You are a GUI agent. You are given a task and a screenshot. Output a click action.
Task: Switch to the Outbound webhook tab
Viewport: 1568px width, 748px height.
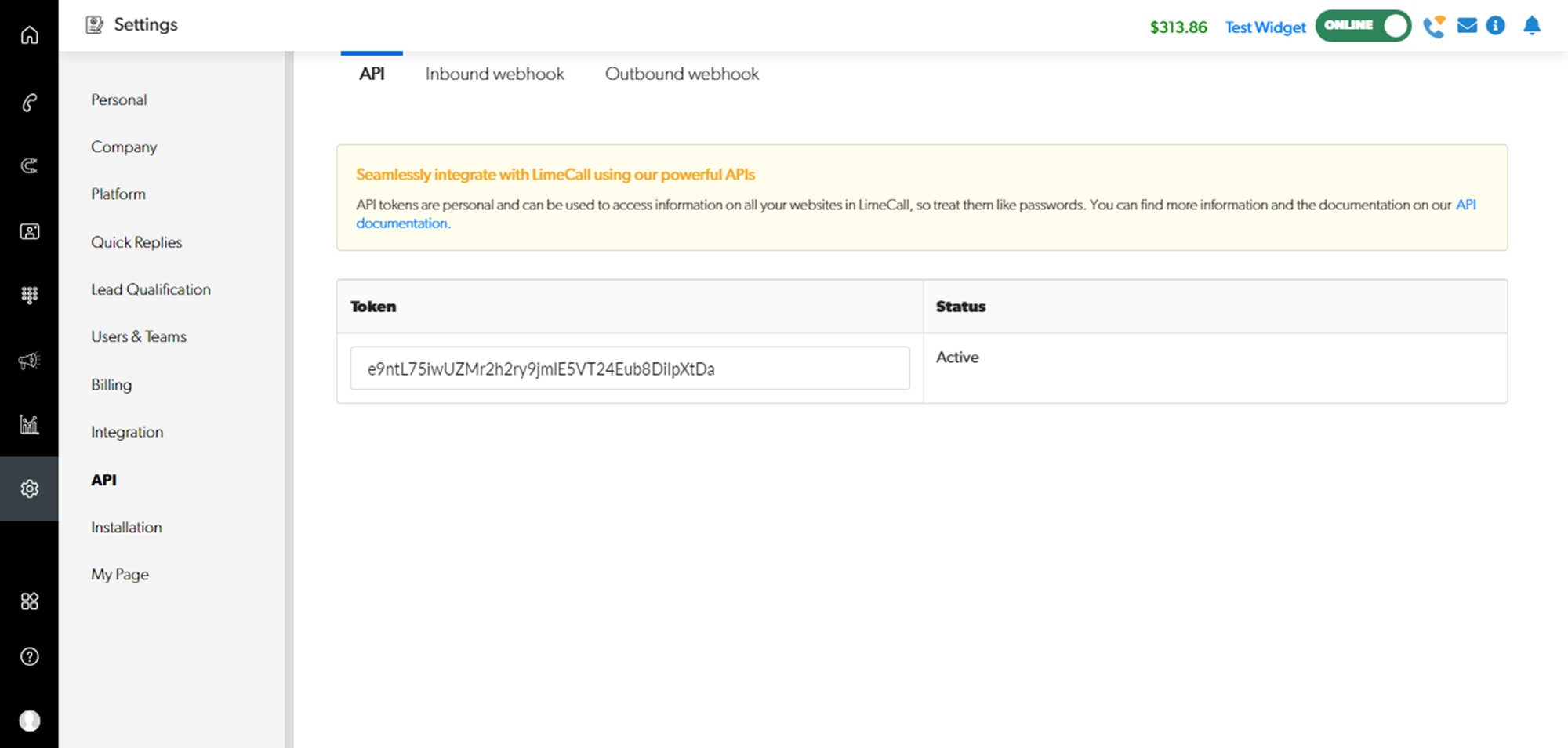point(681,74)
